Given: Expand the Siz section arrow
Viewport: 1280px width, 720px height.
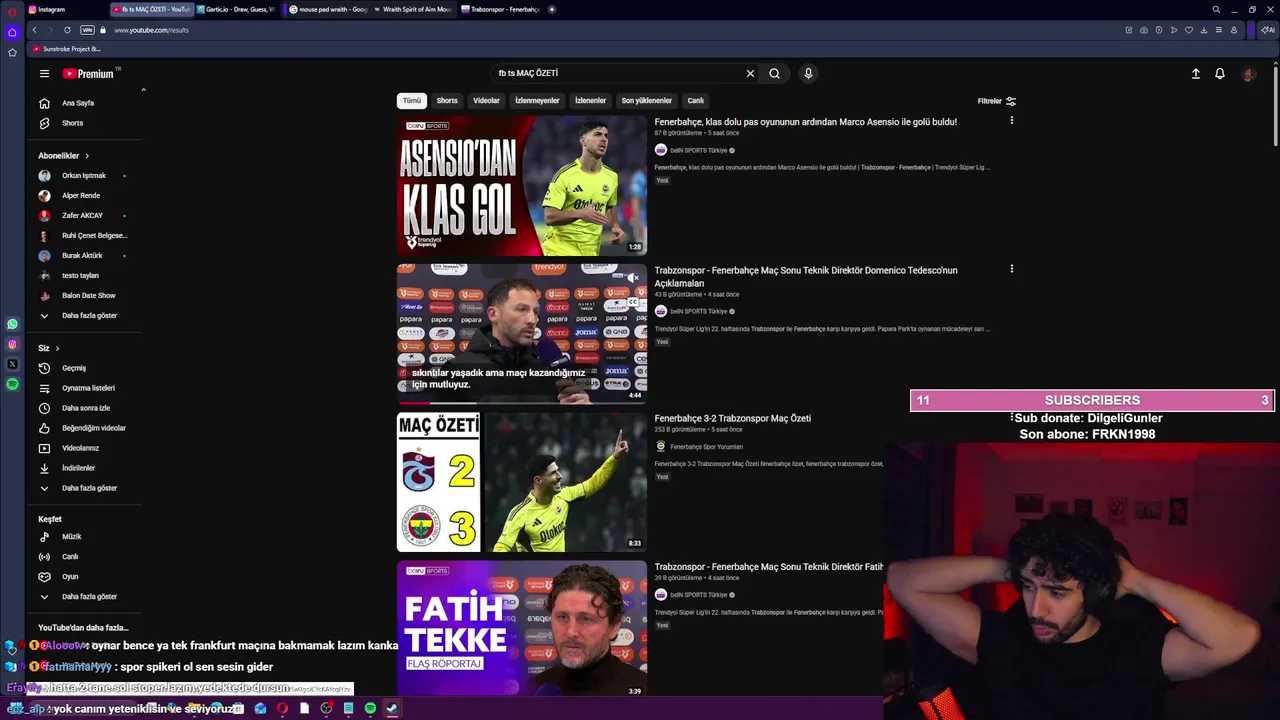Looking at the screenshot, I should [x=57, y=348].
